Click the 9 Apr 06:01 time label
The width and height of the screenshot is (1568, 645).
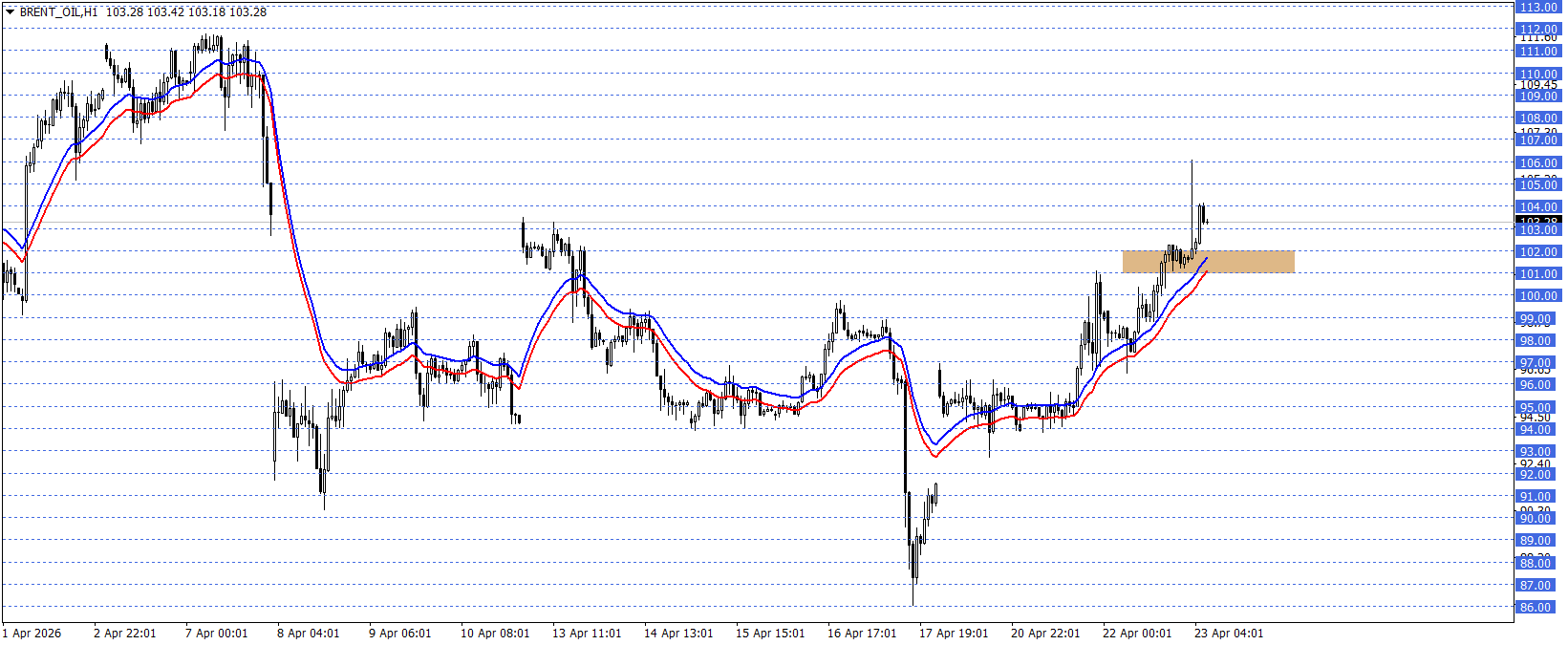pyautogui.click(x=400, y=634)
